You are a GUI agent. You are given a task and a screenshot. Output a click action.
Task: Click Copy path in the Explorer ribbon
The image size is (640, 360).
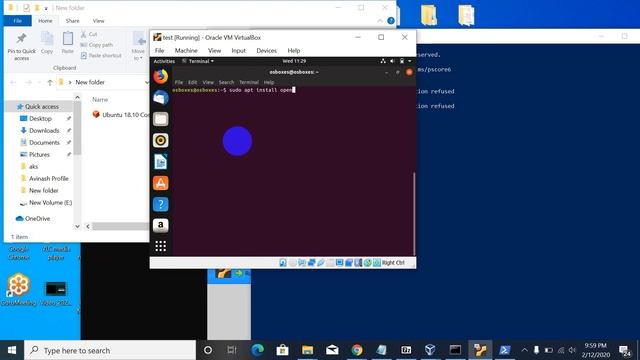point(97,45)
